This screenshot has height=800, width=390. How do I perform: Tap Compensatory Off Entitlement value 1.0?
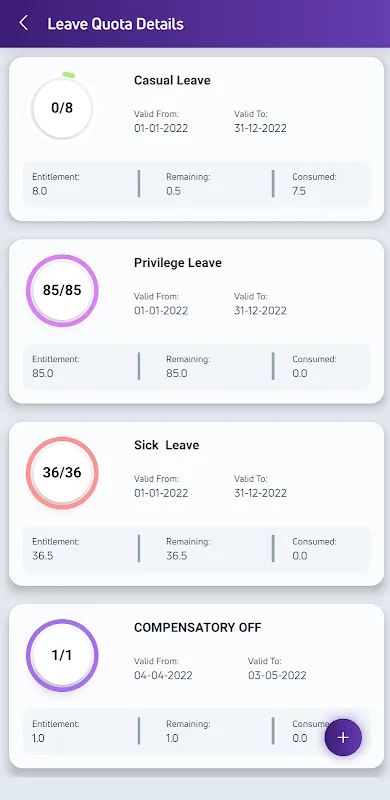pos(38,738)
